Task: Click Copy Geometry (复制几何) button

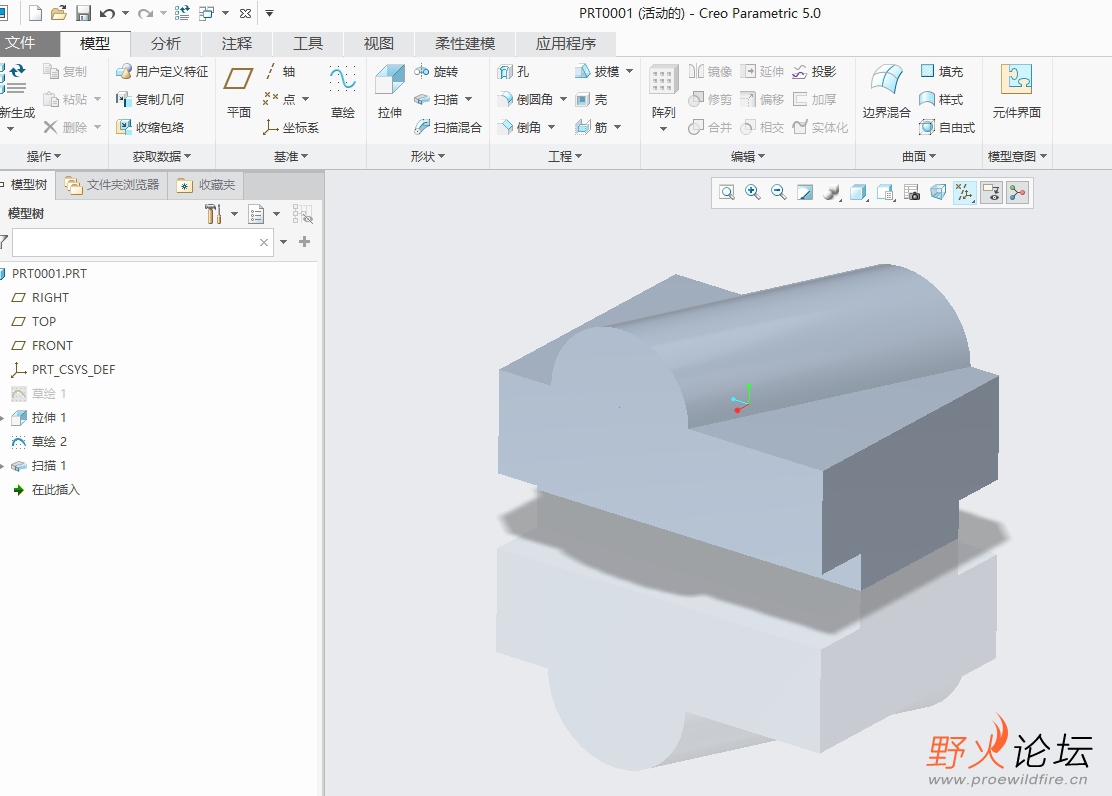Action: (x=150, y=99)
